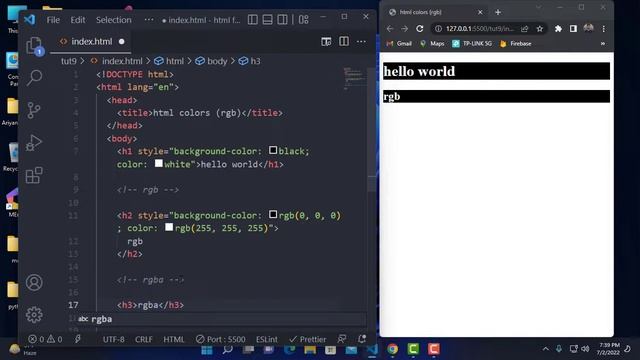Viewport: 640px width, 360px height.
Task: Click the UTF-8 encoding status item
Action: [x=113, y=339]
